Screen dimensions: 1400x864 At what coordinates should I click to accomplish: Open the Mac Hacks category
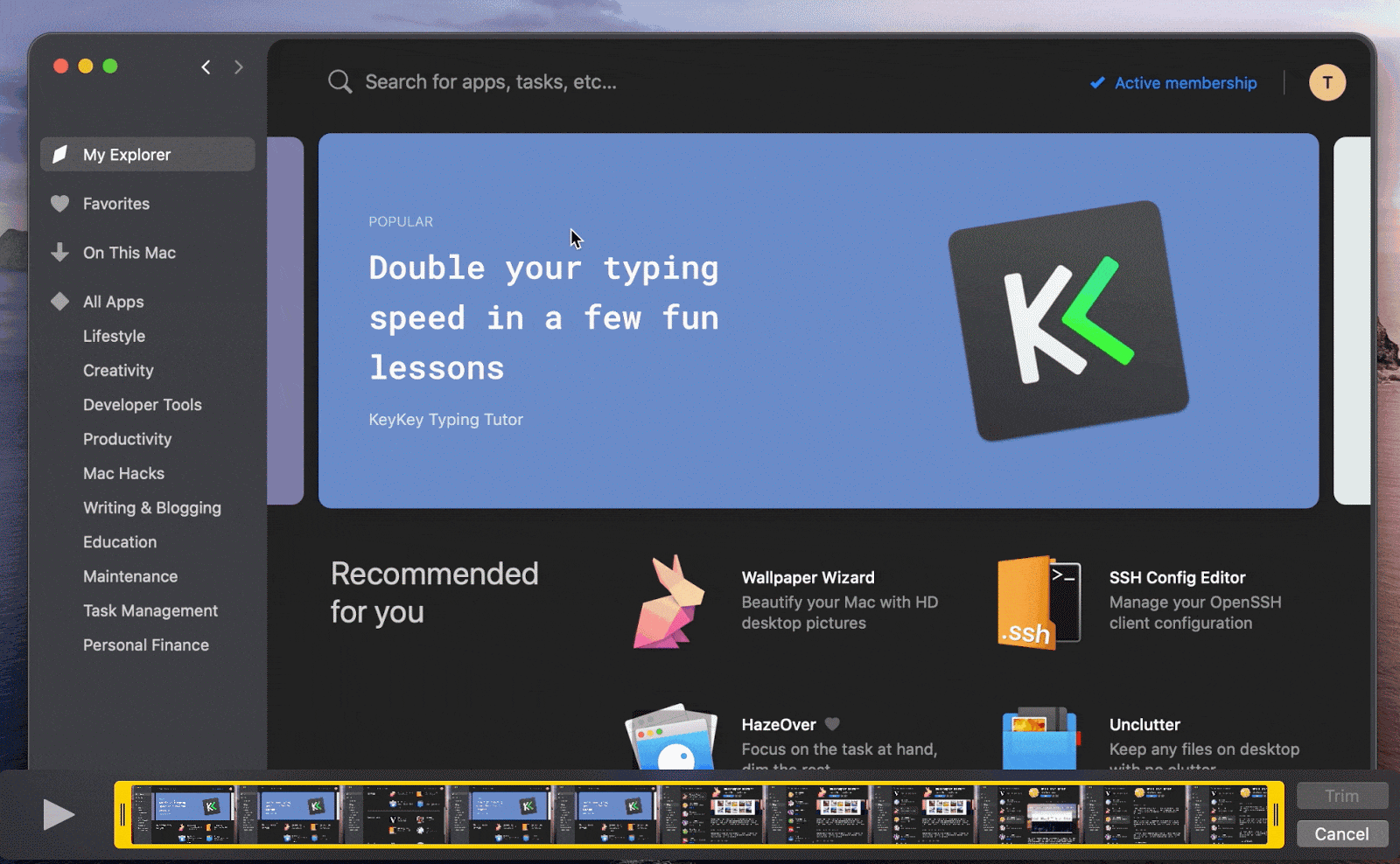point(124,473)
